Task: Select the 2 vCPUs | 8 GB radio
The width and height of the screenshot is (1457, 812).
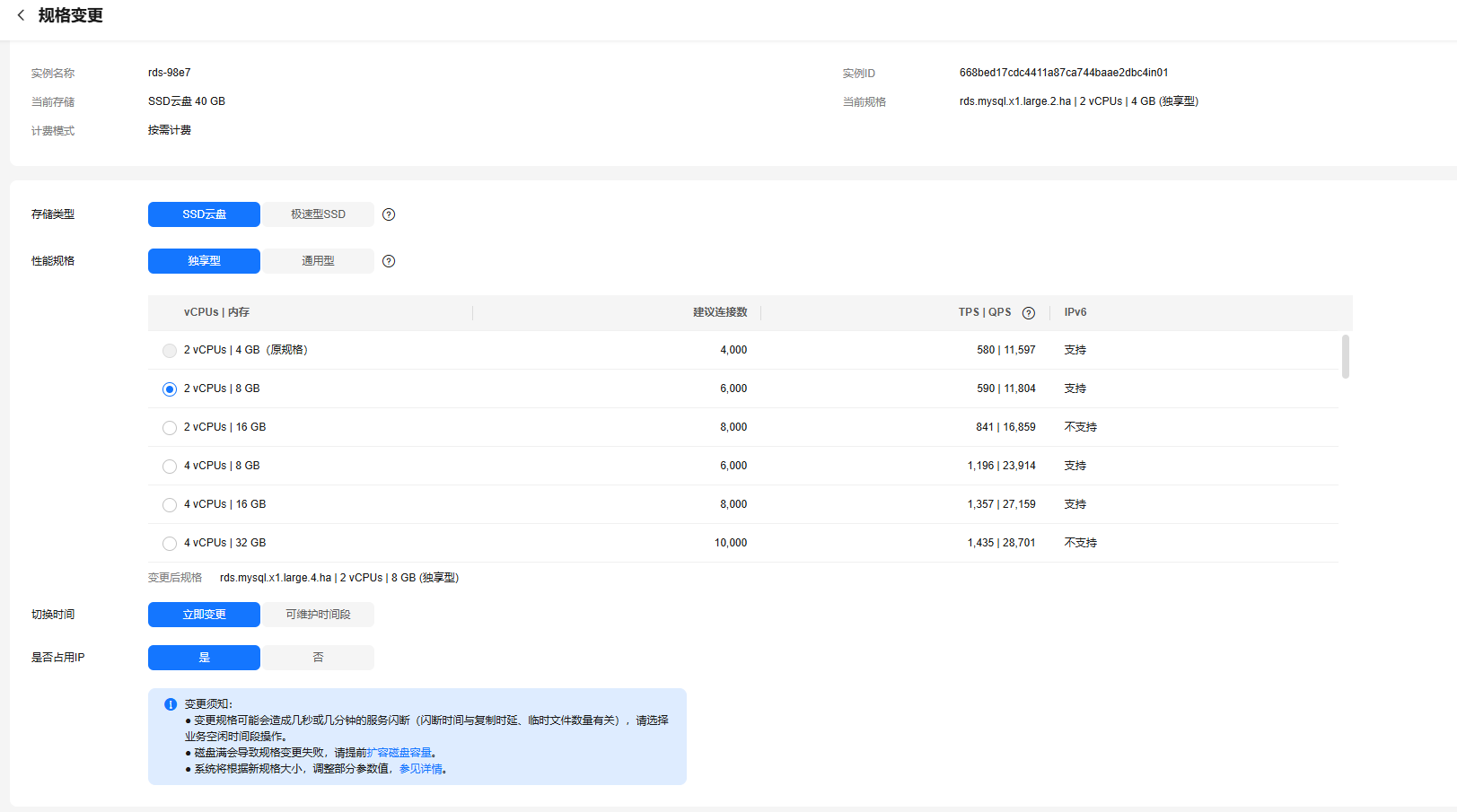Action: (x=170, y=389)
